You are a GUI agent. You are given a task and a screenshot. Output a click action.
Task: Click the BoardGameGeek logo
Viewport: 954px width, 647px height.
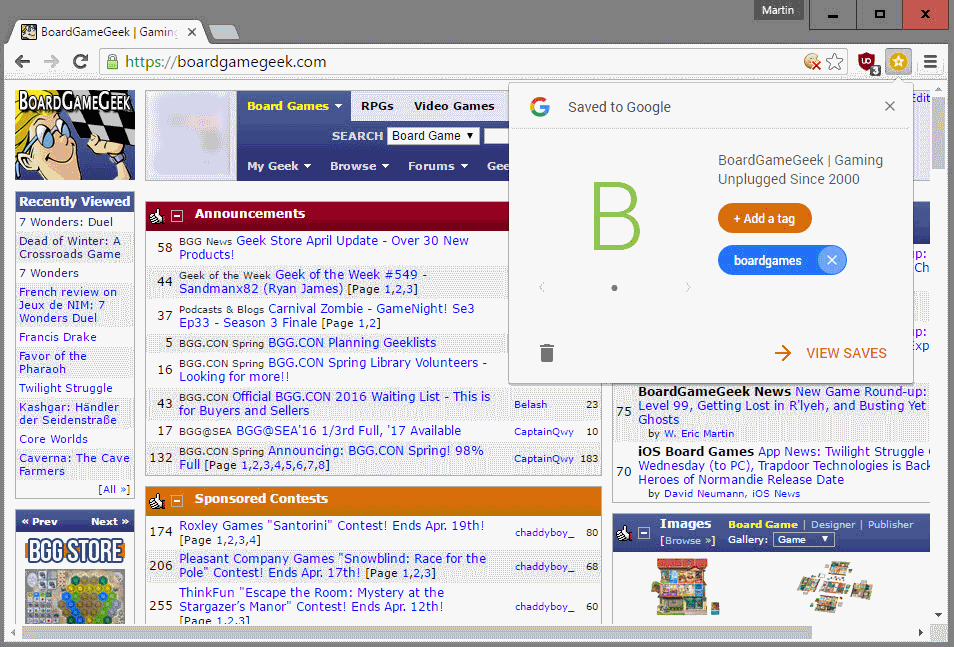[74, 135]
